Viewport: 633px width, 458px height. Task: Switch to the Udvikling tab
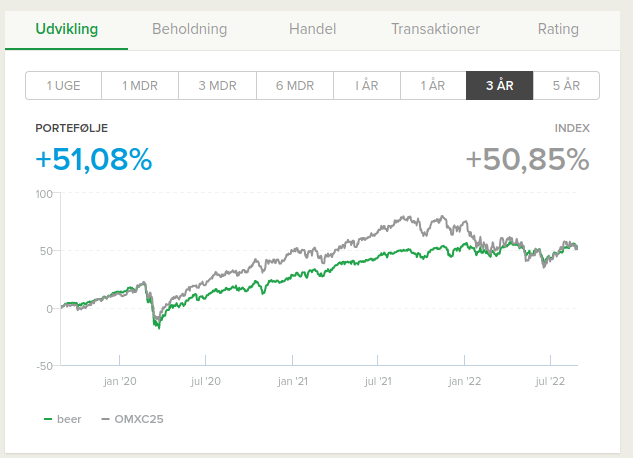coord(66,29)
